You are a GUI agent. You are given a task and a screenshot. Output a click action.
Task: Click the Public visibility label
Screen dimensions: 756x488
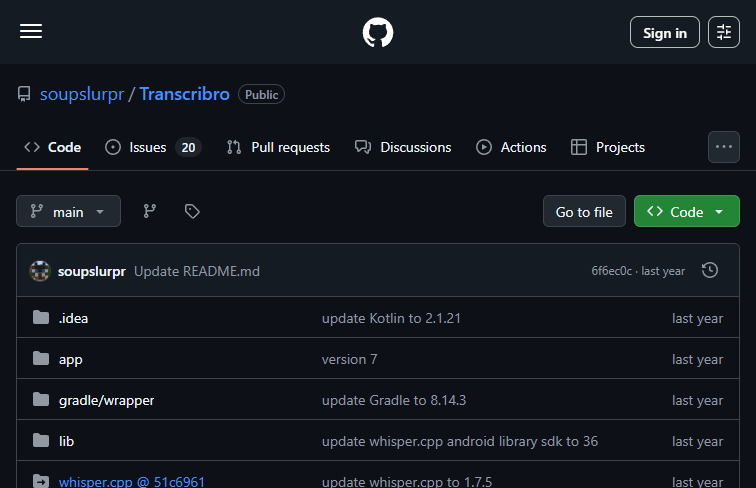click(261, 95)
